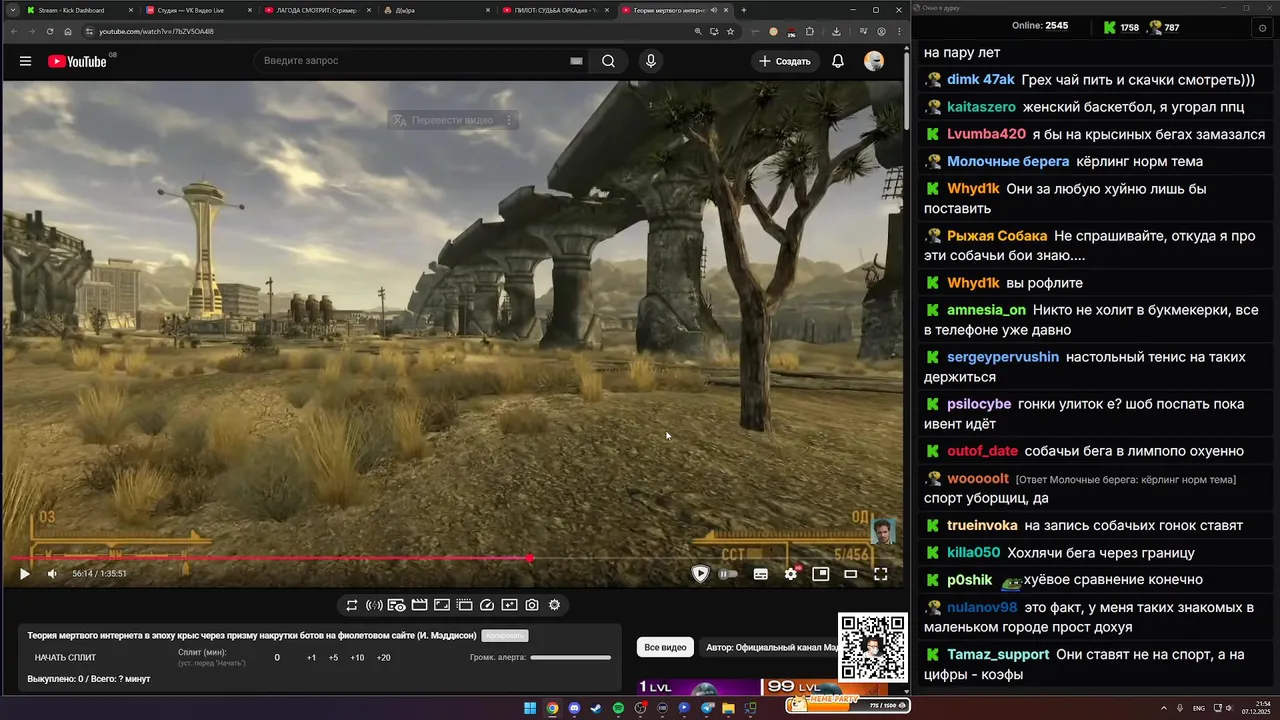Click the YouTube search magnifier button
1280x720 pixels.
pyautogui.click(x=608, y=61)
